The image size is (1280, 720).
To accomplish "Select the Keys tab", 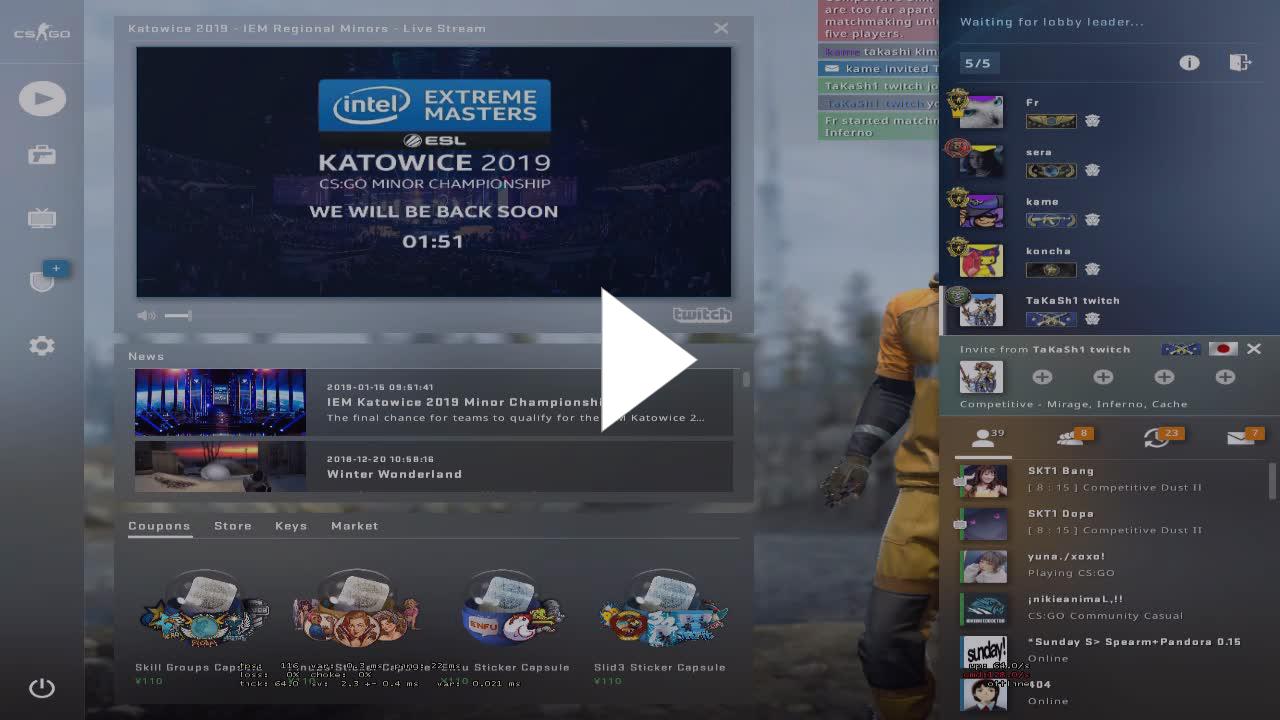I will tap(291, 526).
